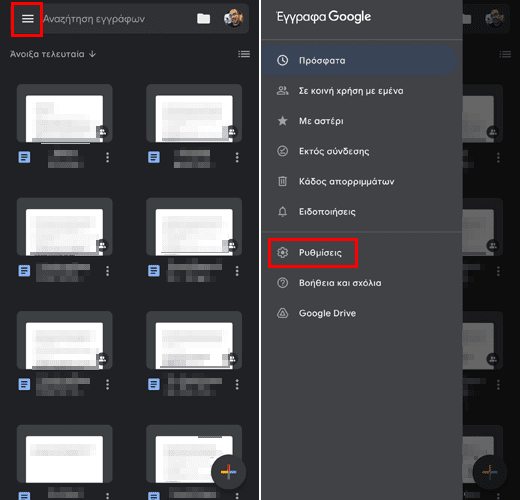Open Google Drive from the drawer

pos(362,313)
